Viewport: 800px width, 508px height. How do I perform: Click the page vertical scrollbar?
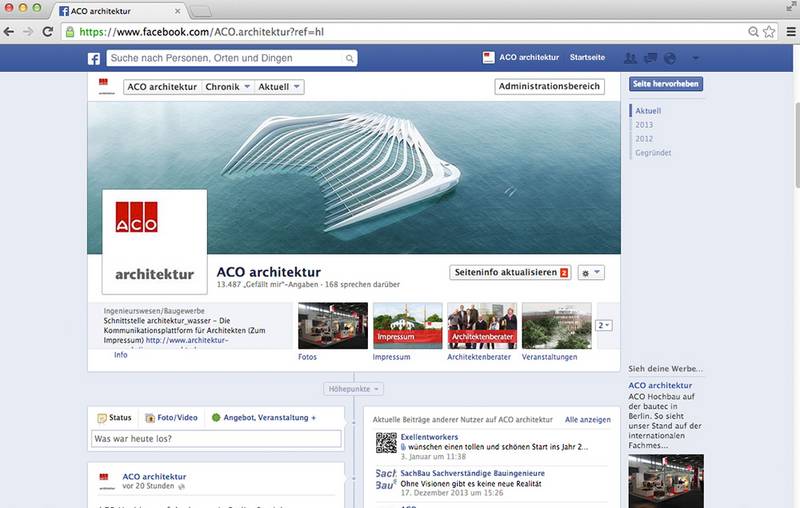797,145
